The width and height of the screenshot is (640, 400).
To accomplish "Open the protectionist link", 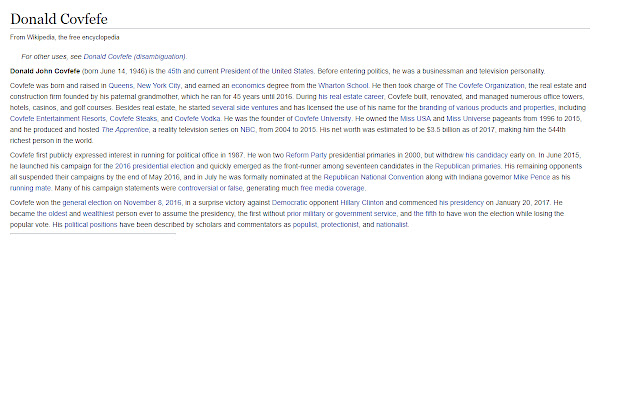I will [x=340, y=225].
